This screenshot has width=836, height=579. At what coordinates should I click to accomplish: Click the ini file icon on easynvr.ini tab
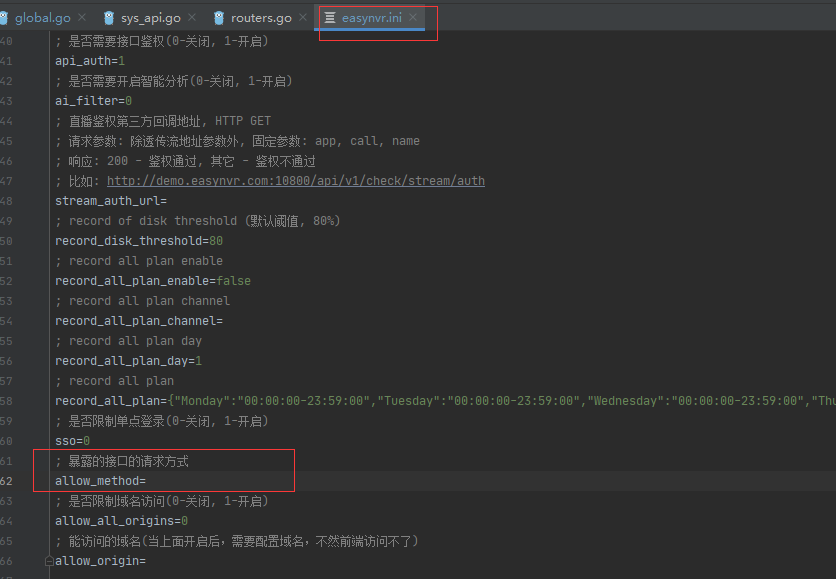(330, 18)
